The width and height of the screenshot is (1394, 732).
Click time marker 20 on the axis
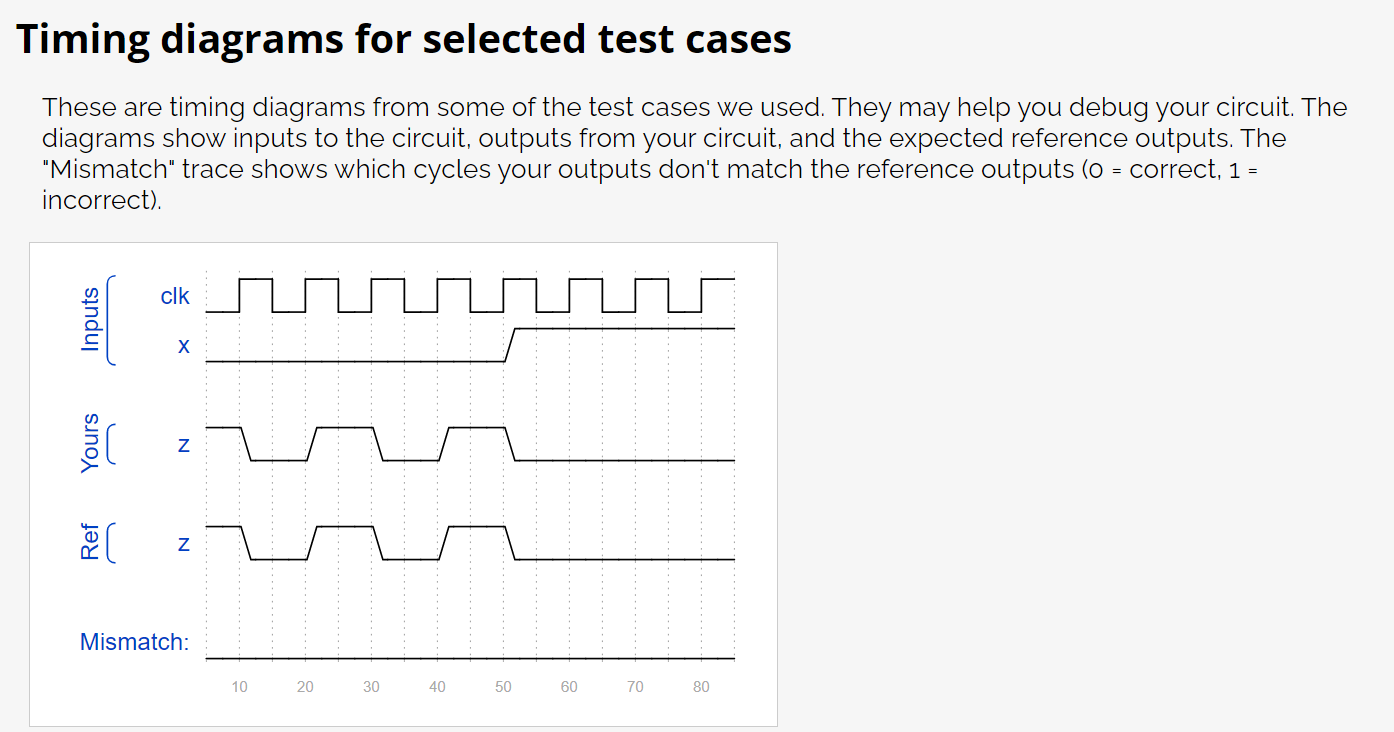(305, 687)
